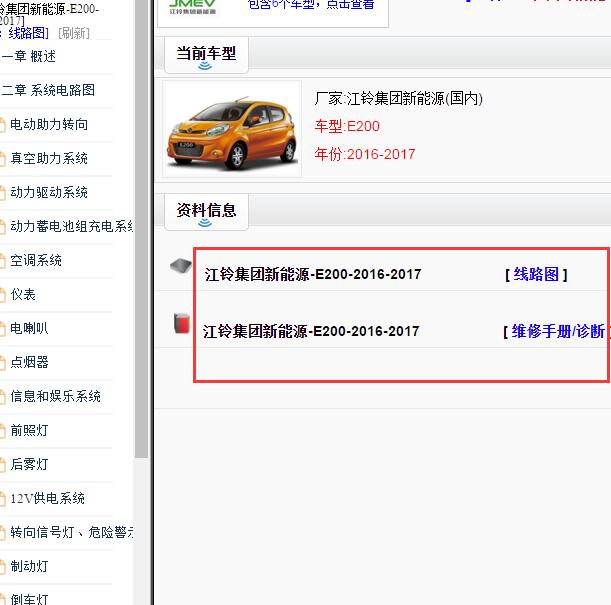Click document icon beside 点烟器
The image size is (611, 605).
[2, 363]
